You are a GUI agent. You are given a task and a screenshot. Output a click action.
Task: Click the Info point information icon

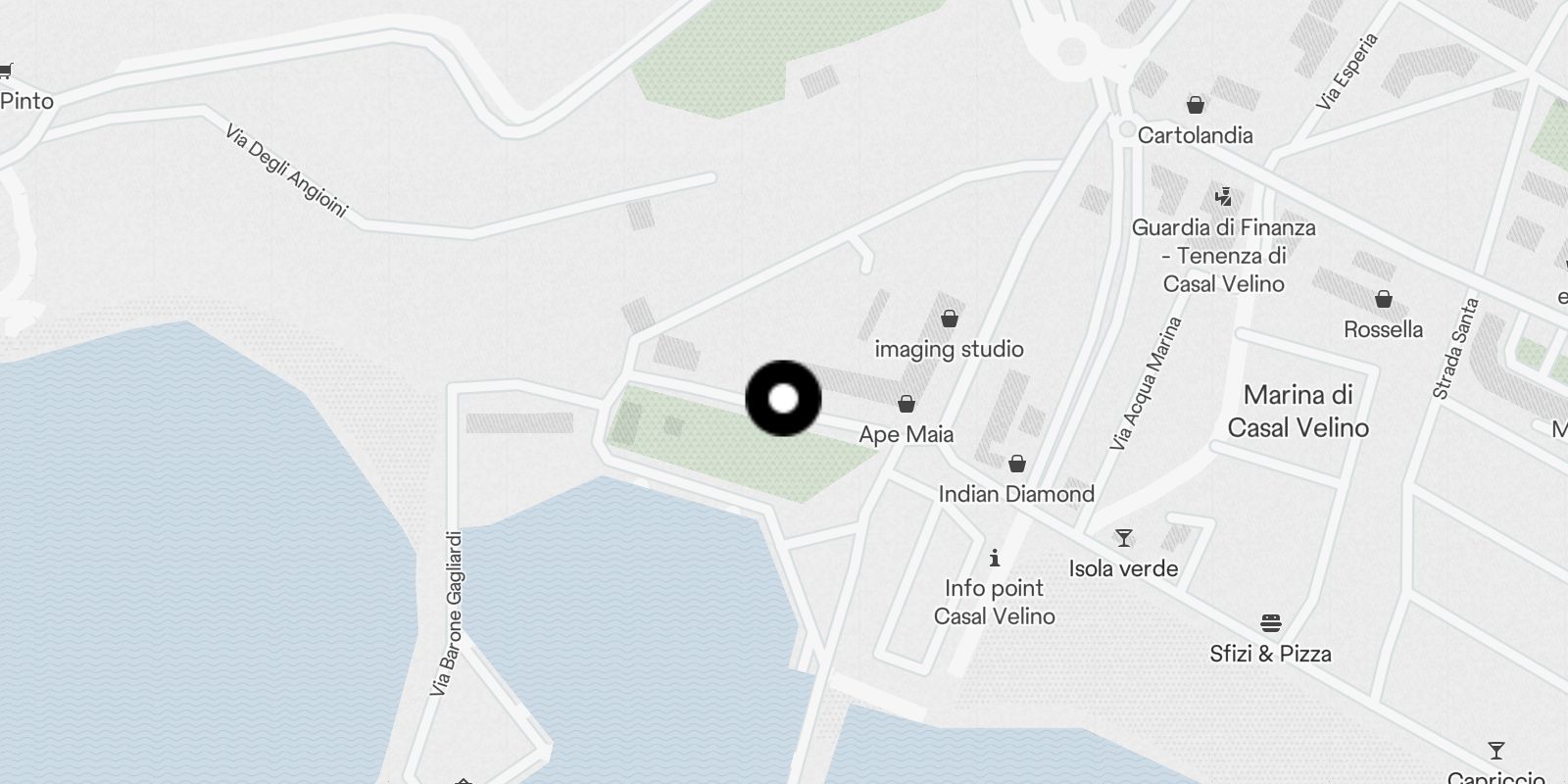coord(995,558)
